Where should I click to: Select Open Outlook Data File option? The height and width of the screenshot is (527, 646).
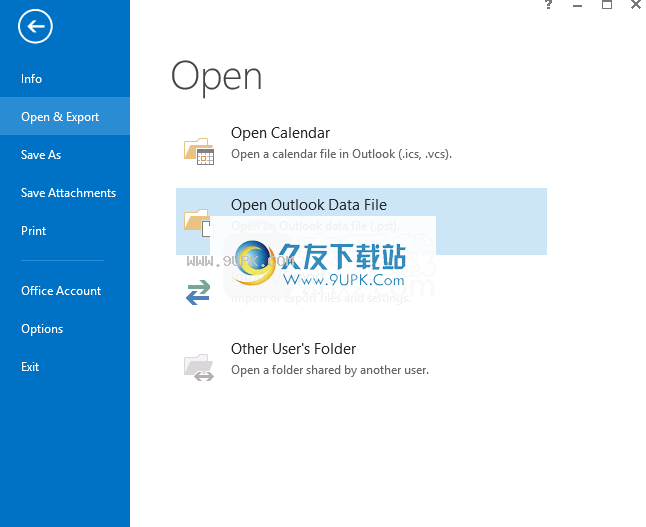click(361, 221)
